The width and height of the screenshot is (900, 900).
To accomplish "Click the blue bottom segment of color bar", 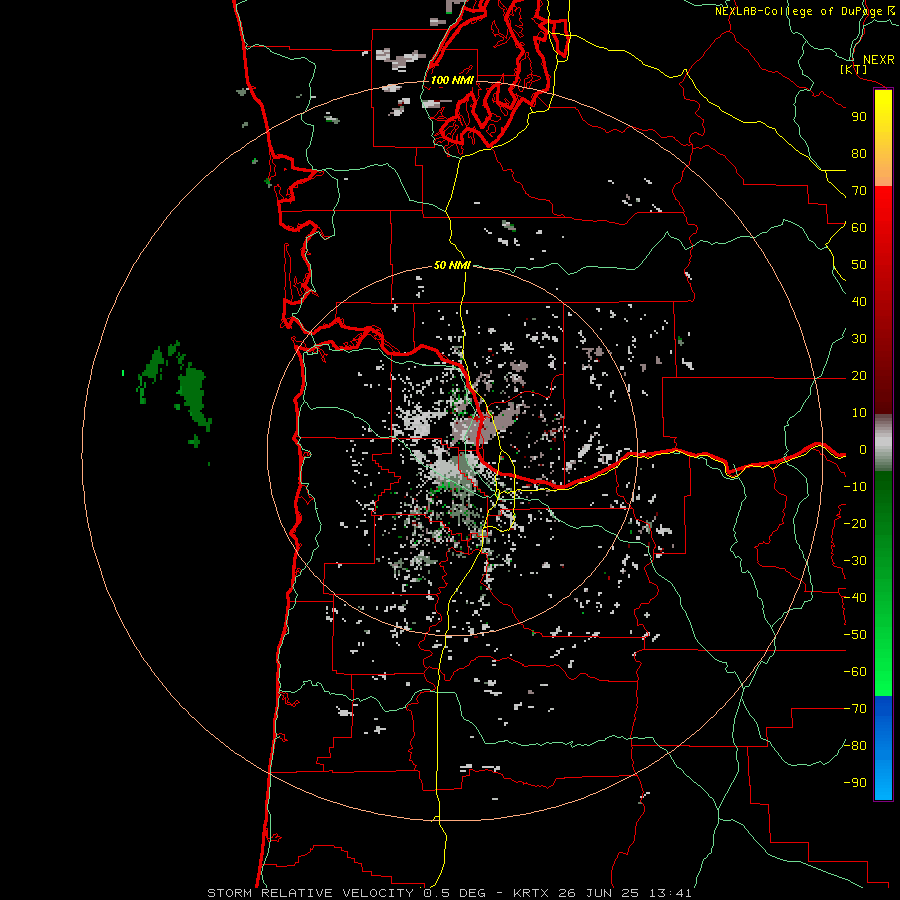I will coord(883,748).
